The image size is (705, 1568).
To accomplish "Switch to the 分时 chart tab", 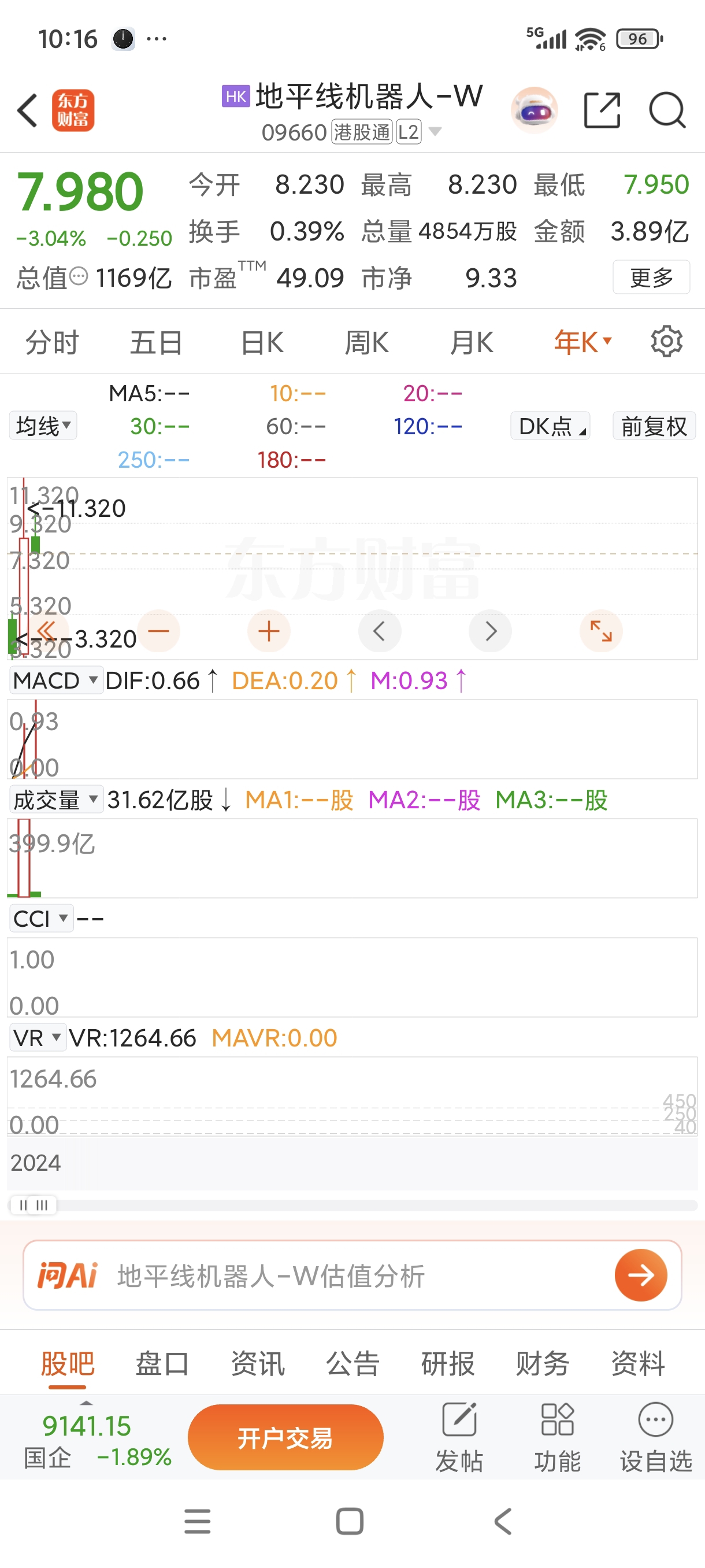I will (51, 342).
